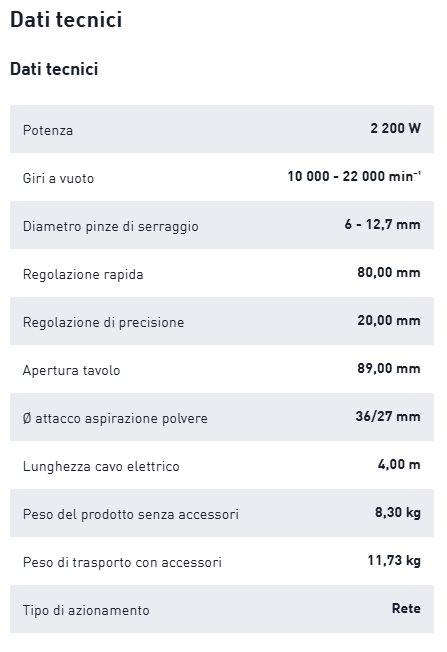This screenshot has height=652, width=447.
Task: Select the 'Giri a vuoto' row label
Action: [58, 178]
